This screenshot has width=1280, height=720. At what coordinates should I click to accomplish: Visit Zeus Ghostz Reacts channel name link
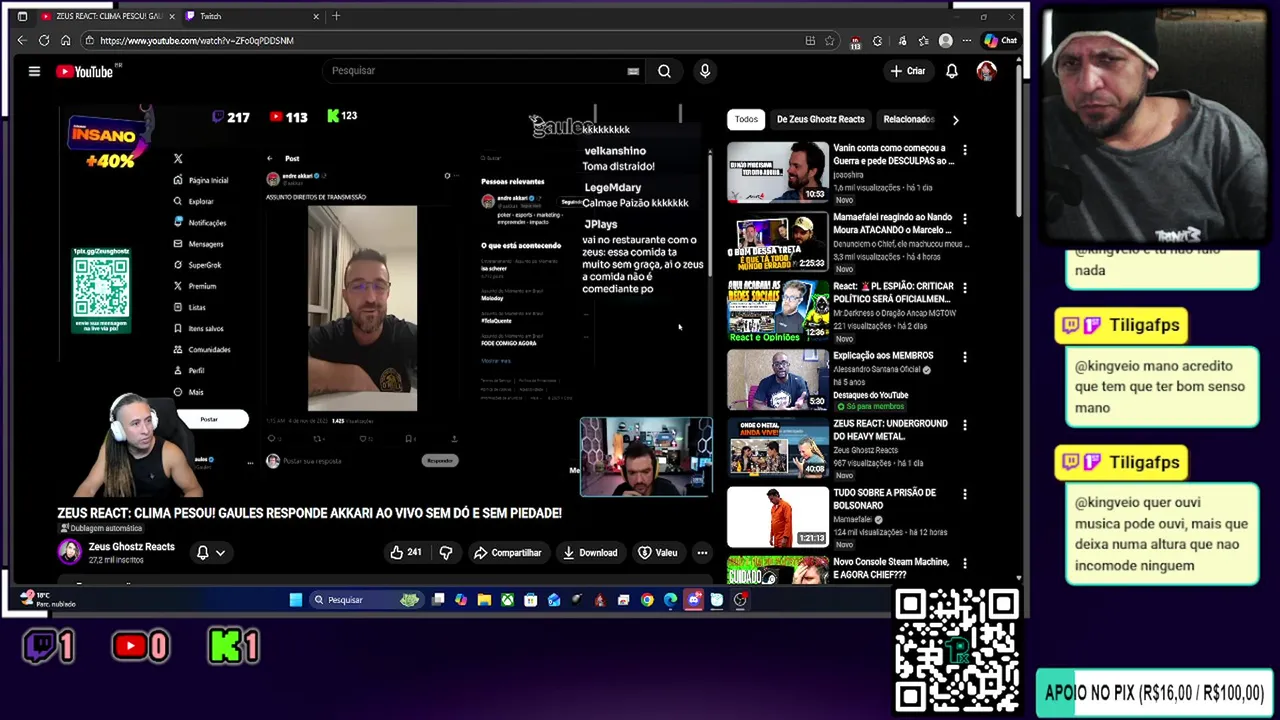coord(131,547)
